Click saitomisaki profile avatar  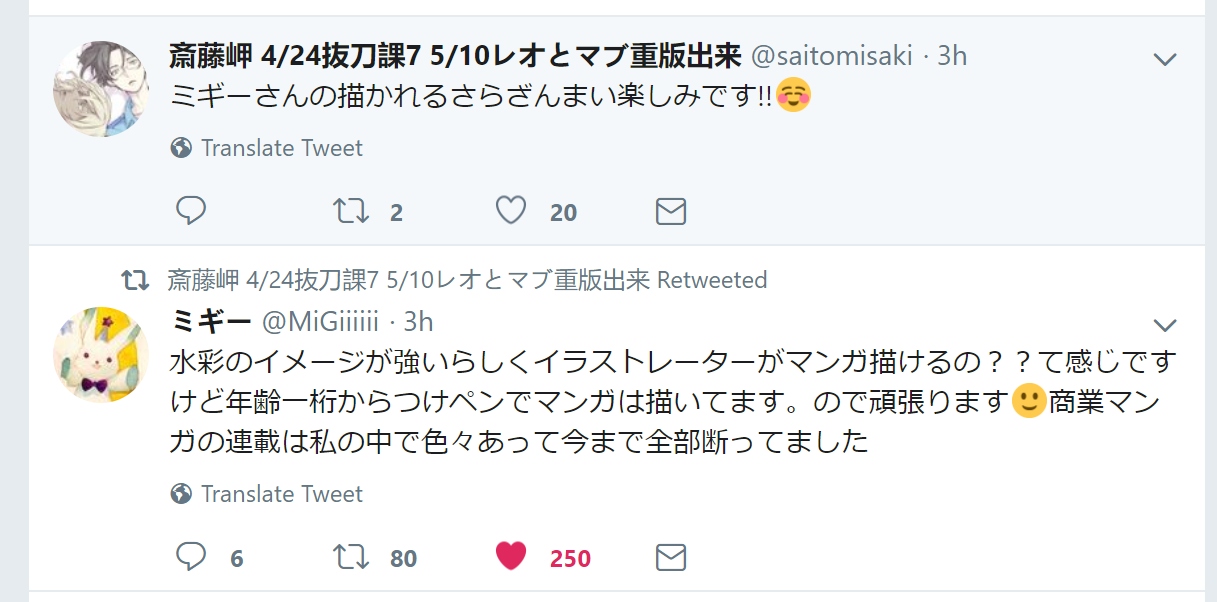coord(100,89)
